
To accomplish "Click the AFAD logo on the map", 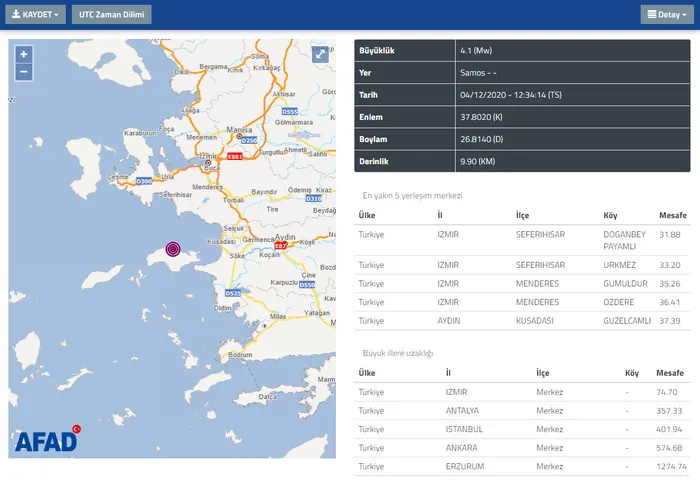I will click(47, 438).
